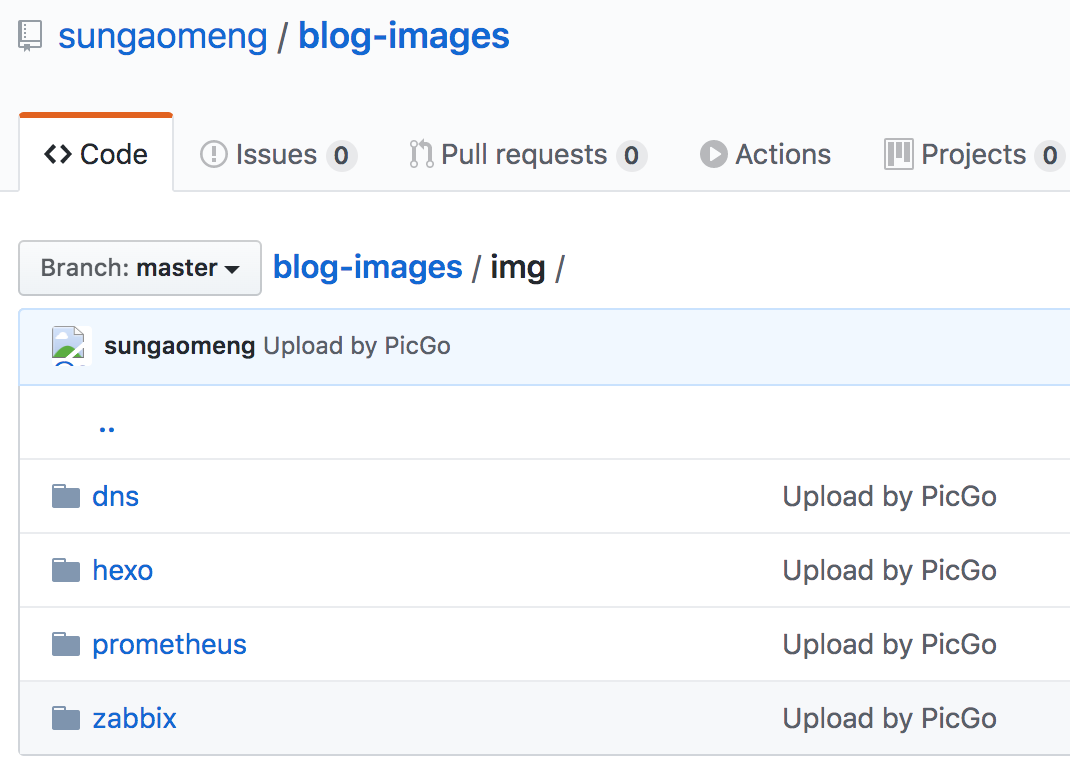Image resolution: width=1070 pixels, height=760 pixels.
Task: Click the zabbix commit message link
Action: (x=889, y=719)
